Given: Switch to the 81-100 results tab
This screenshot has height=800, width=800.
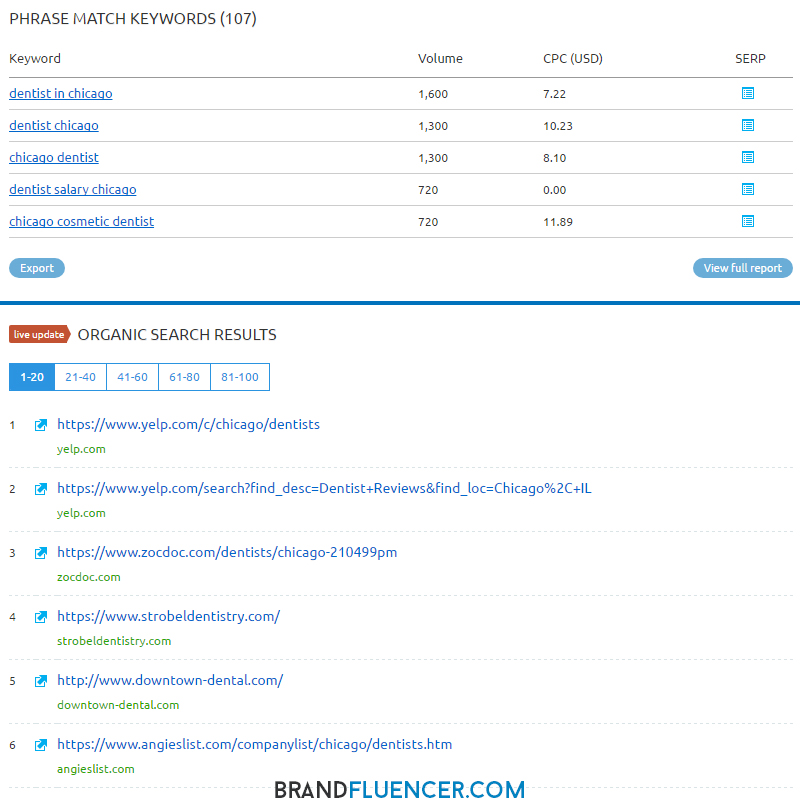Looking at the screenshot, I should click(x=240, y=377).
